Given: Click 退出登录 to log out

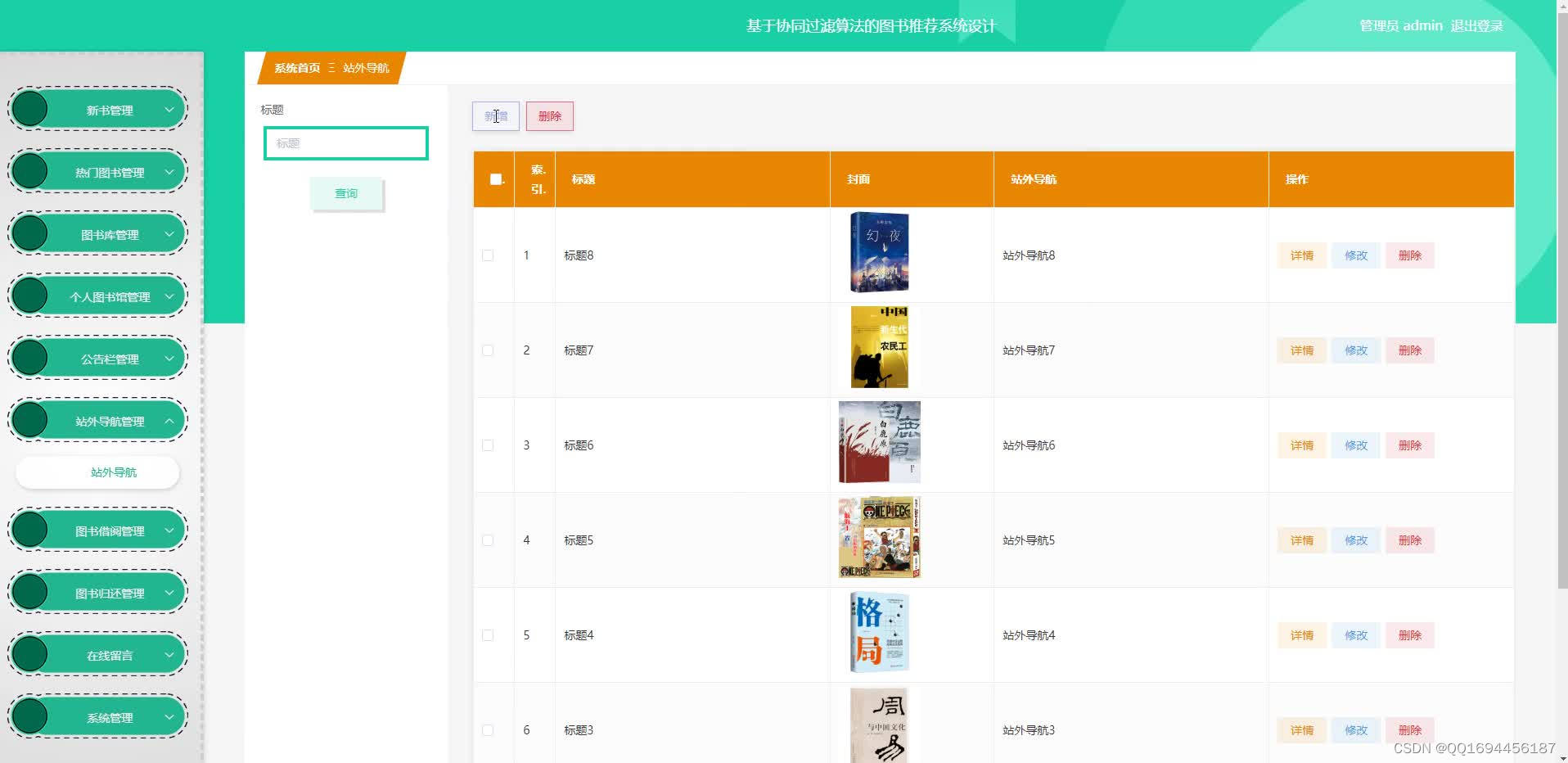Looking at the screenshot, I should click(x=1476, y=26).
